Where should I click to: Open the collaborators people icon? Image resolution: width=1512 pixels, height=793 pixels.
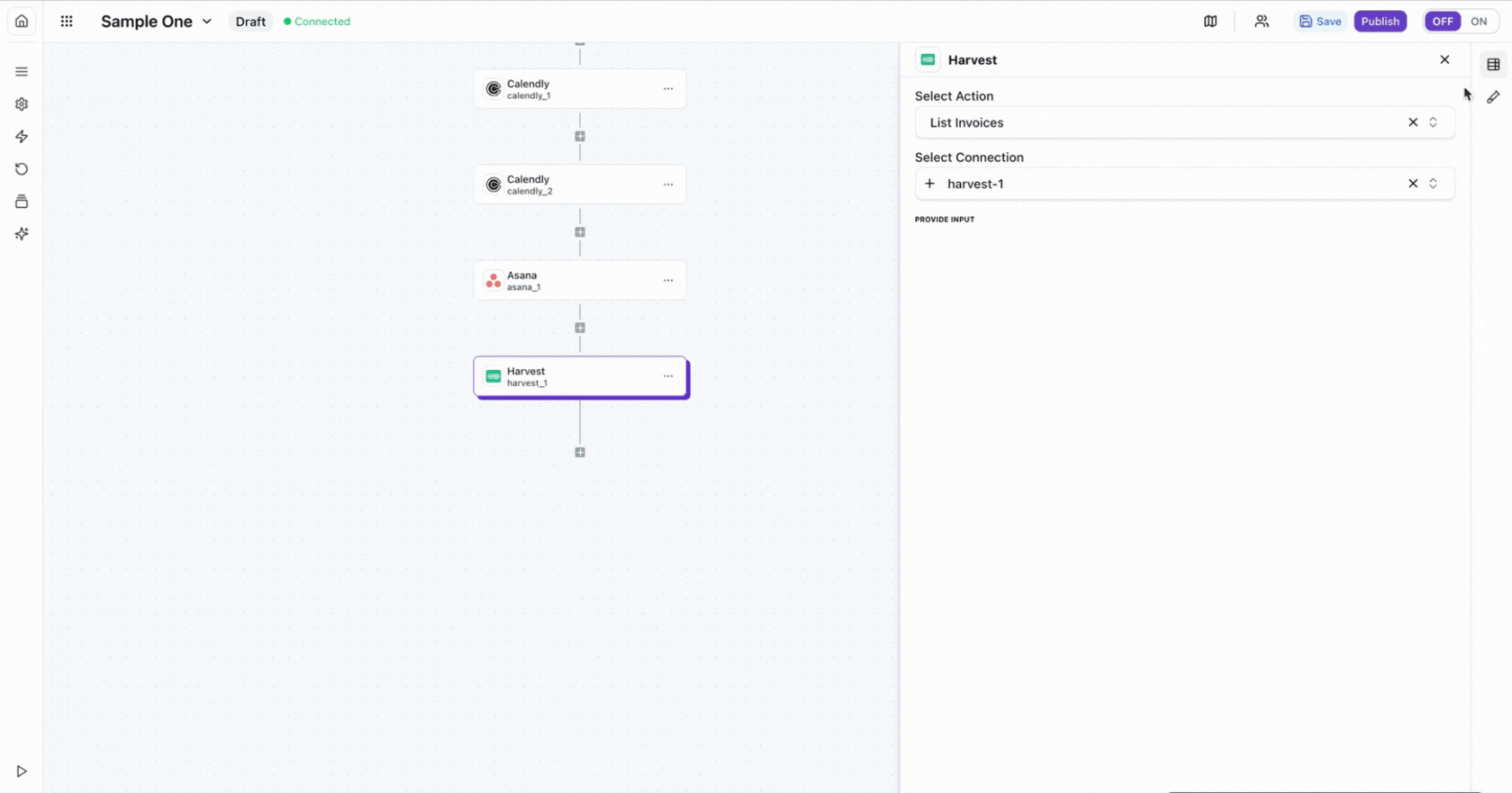[1262, 22]
